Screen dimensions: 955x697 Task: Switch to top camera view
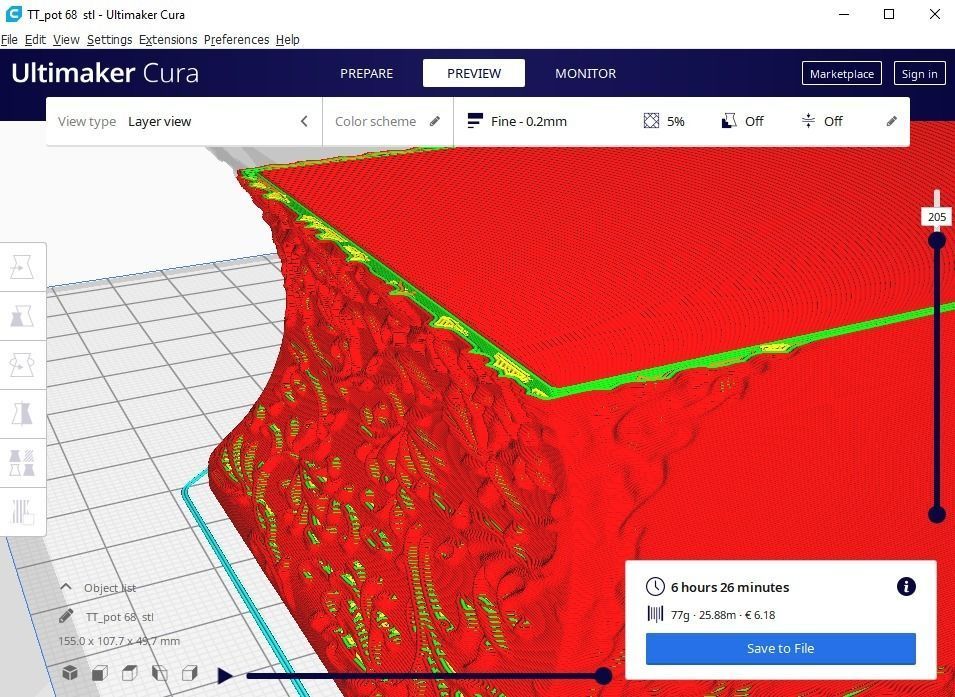coord(130,673)
